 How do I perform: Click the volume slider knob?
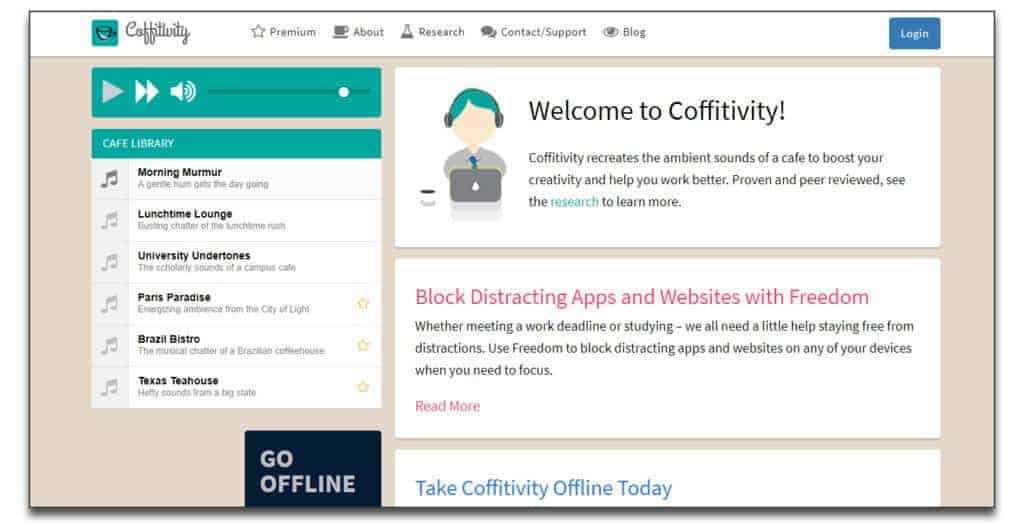(344, 92)
